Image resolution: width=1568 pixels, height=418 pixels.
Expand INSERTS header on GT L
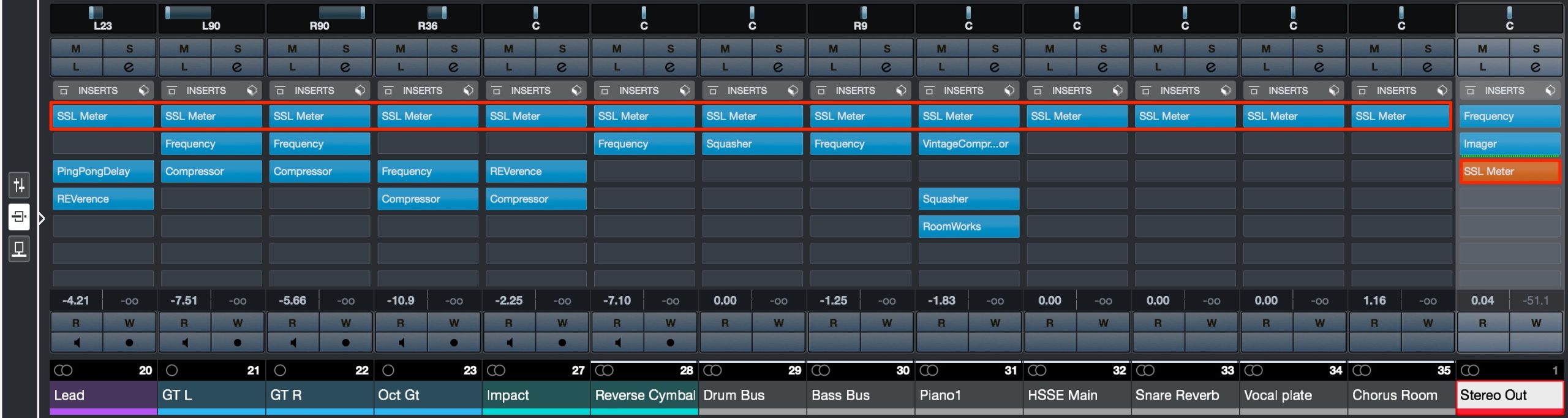point(206,91)
